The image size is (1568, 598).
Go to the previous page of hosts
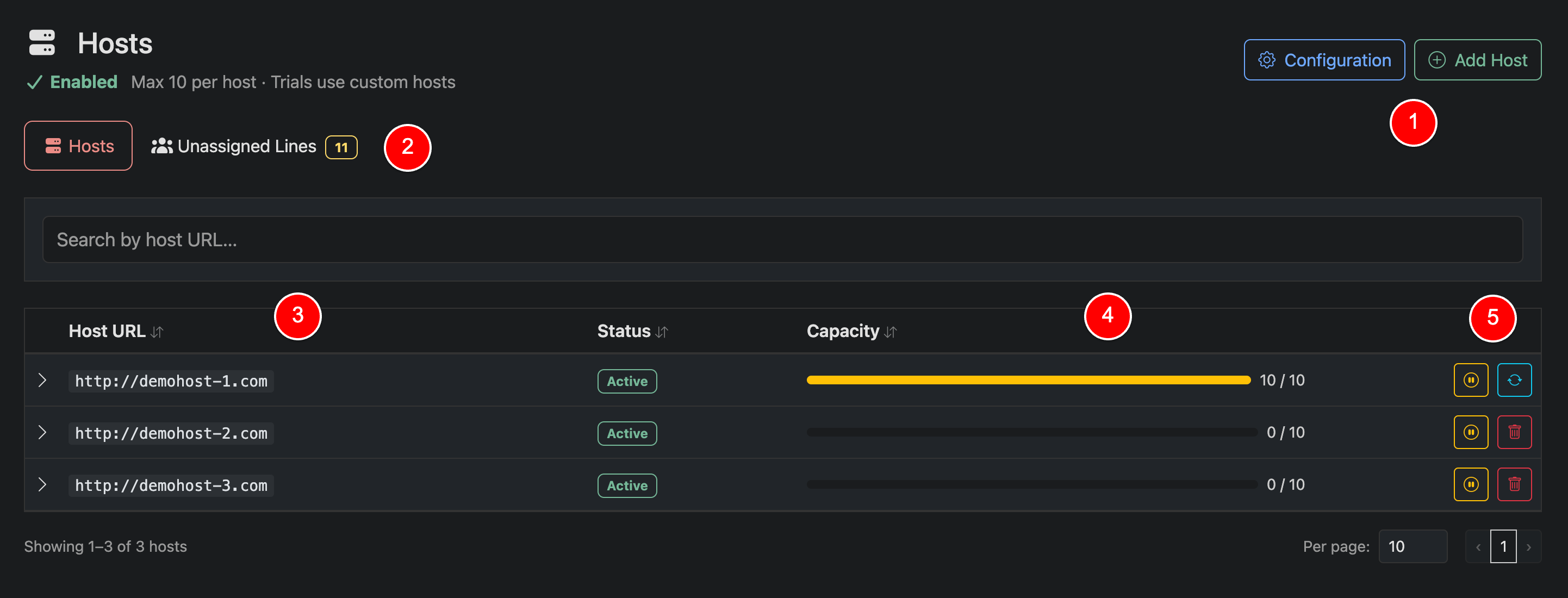coord(1478,547)
